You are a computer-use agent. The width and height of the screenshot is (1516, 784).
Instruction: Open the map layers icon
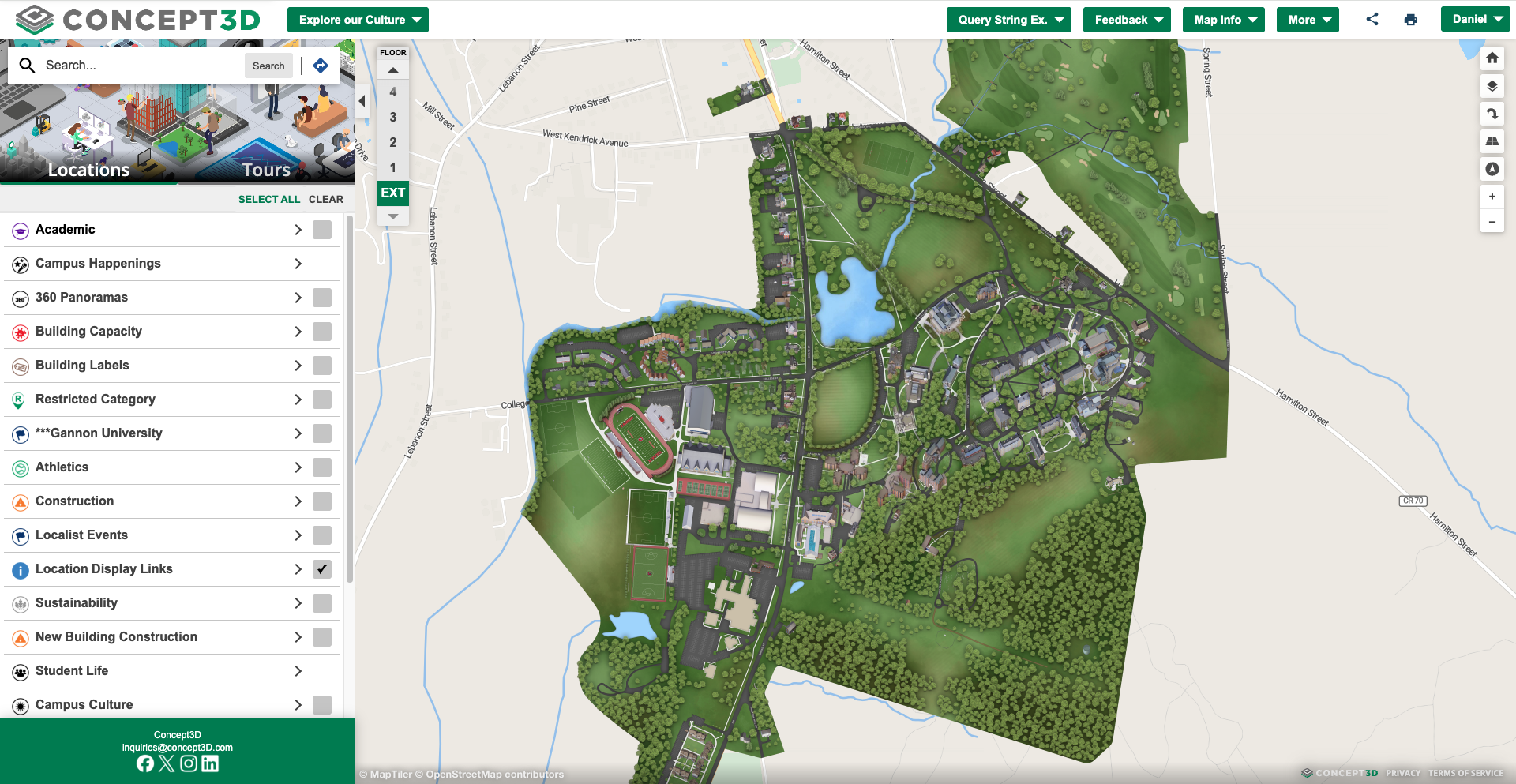coord(1492,86)
